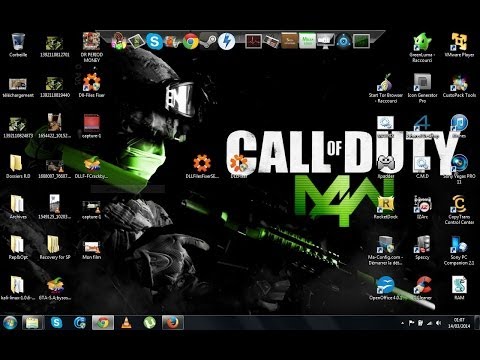Open the Xpadder gamepad icon
Viewport: 480px width, 360px height.
(386, 166)
